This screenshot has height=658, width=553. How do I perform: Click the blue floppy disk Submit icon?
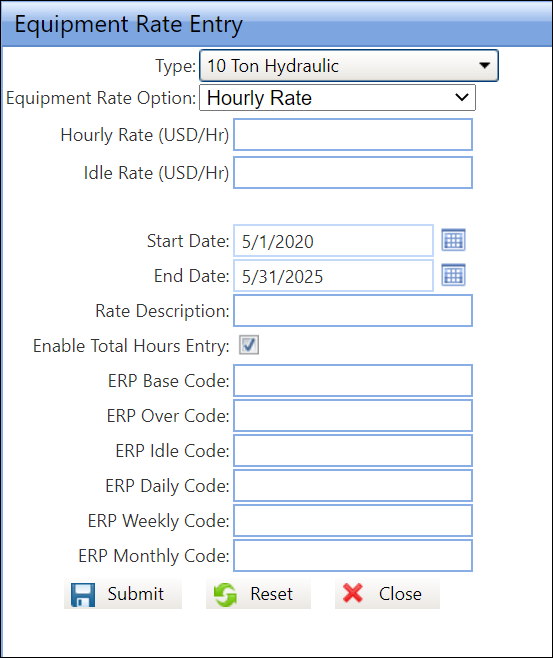click(x=83, y=594)
